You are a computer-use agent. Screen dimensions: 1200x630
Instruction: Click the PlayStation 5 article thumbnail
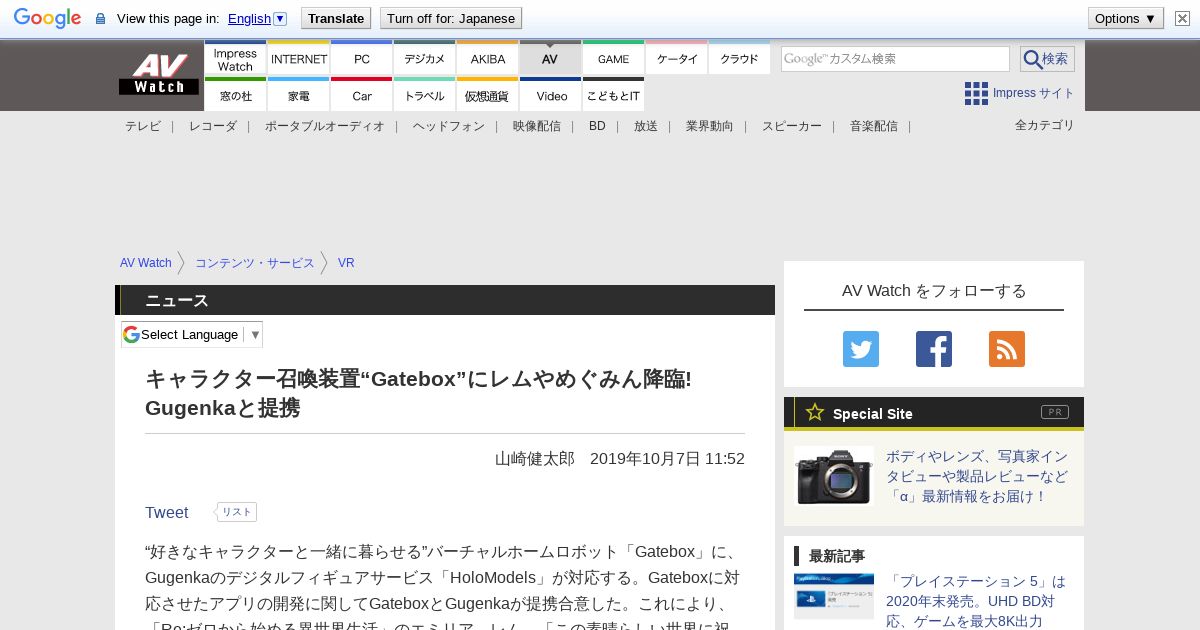(x=834, y=596)
